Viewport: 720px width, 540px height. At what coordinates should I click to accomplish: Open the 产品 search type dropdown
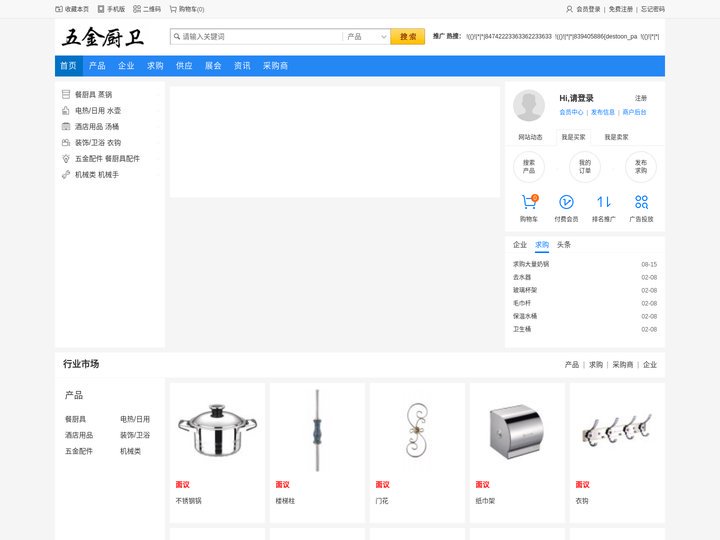pyautogui.click(x=366, y=37)
